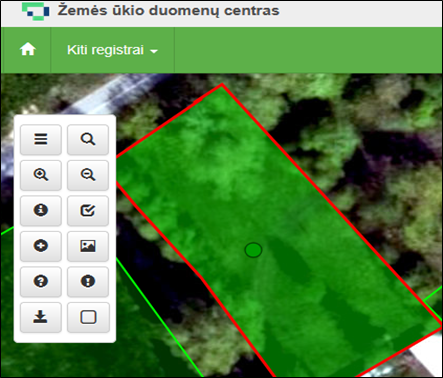
Task: Select the checkmark box tool
Action: tap(88, 210)
